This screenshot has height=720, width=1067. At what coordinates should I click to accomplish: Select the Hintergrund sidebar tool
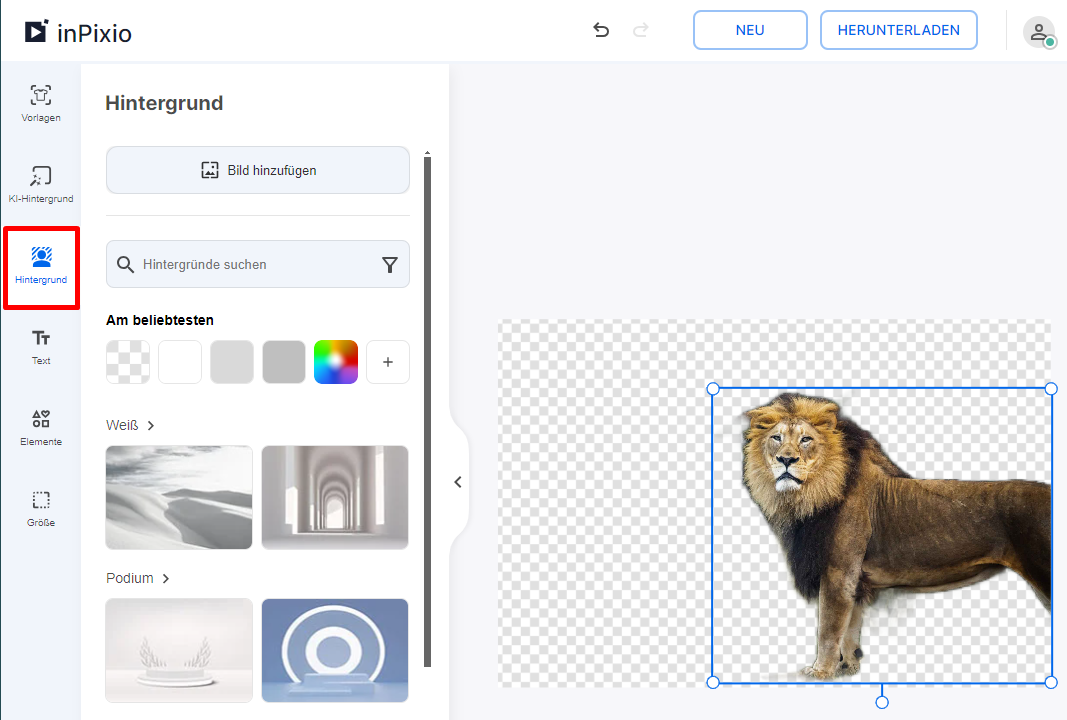(x=41, y=266)
